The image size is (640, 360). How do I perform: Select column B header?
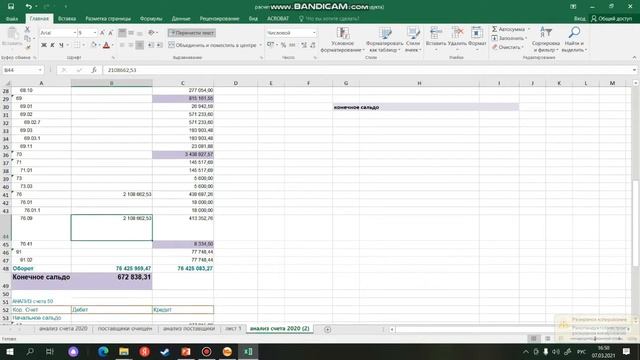(111, 83)
